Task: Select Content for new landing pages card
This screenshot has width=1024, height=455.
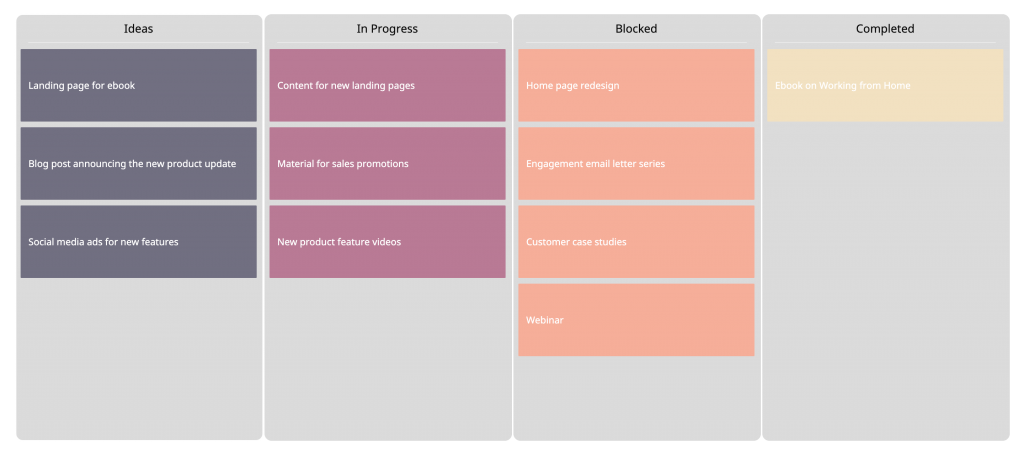Action: coord(387,86)
